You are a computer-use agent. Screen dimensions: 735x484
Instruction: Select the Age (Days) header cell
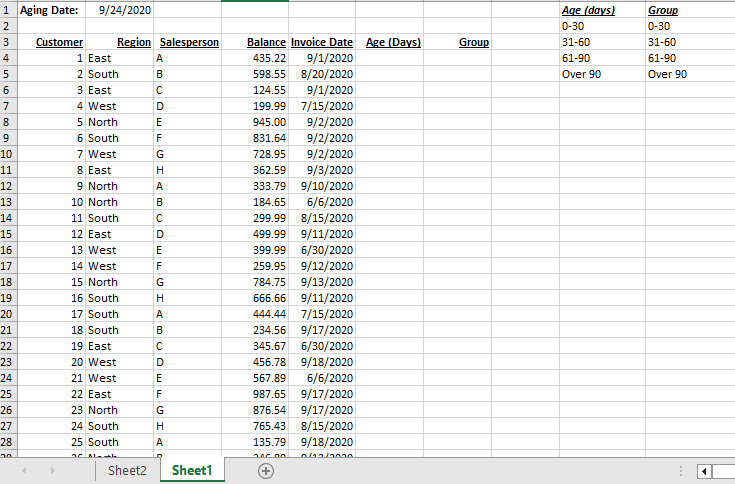(390, 42)
